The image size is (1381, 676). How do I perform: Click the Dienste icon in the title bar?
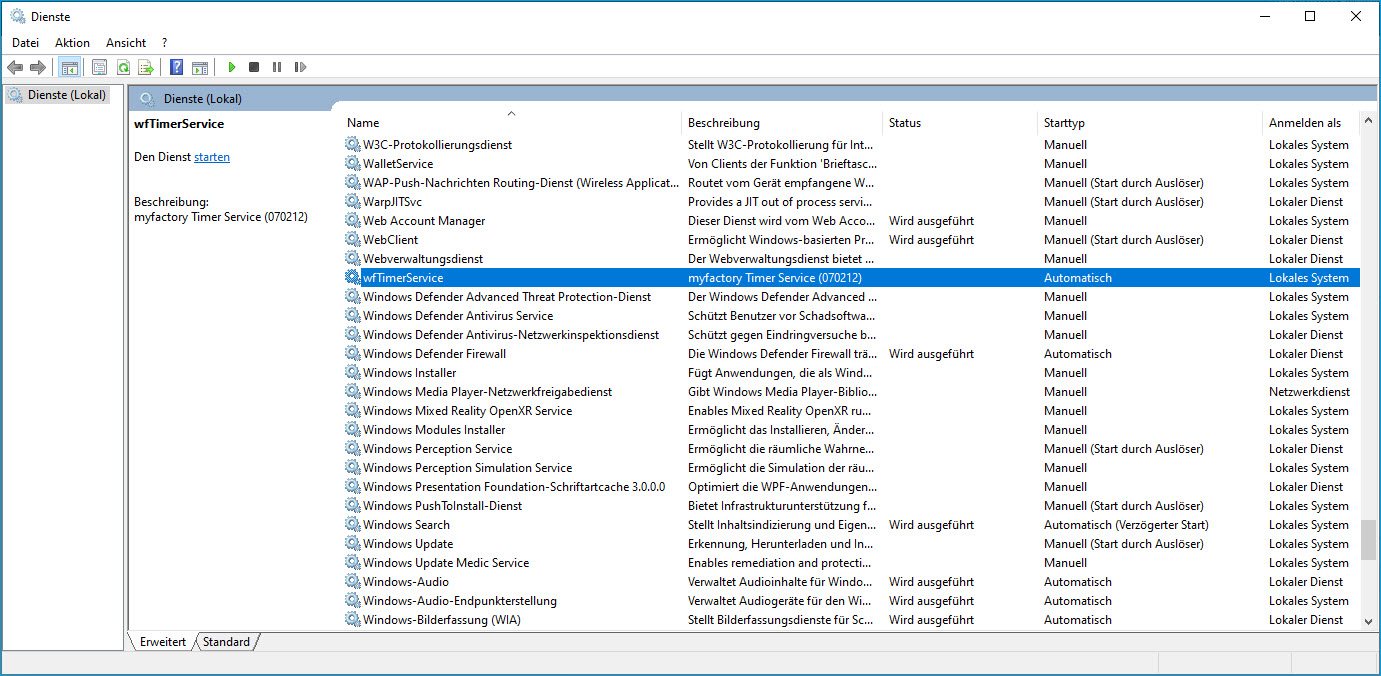[x=17, y=16]
